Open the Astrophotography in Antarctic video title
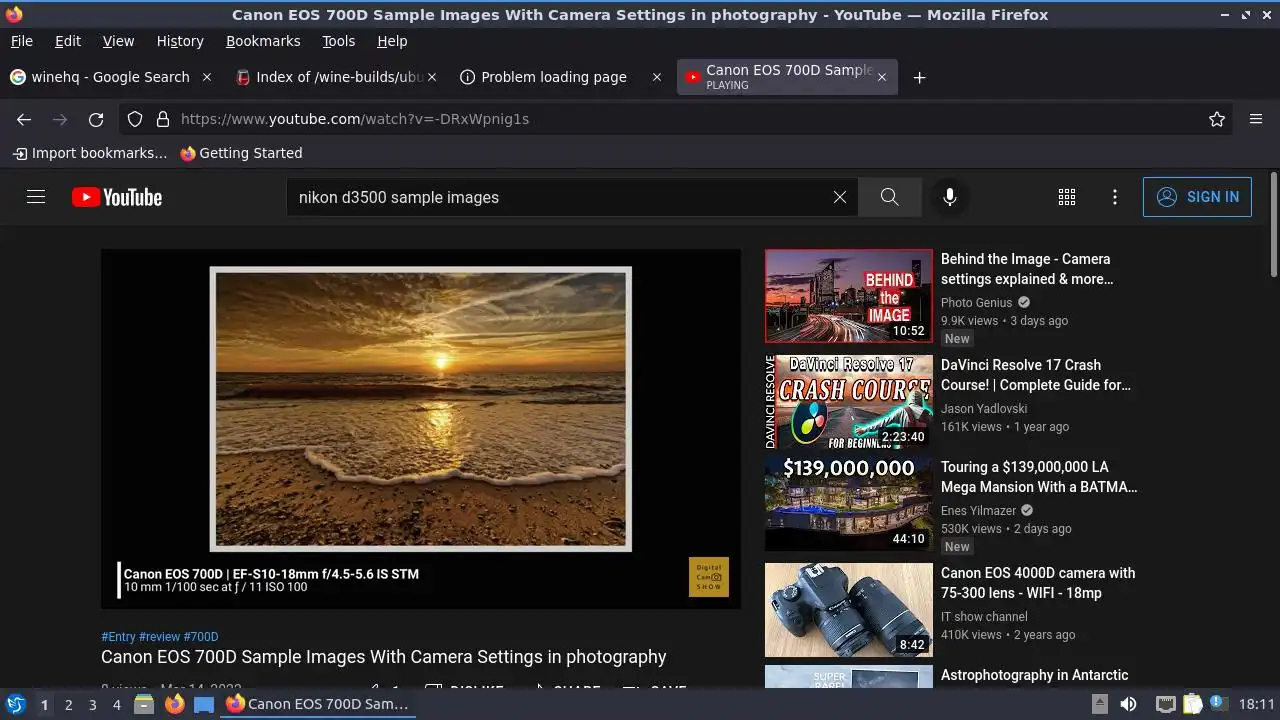The height and width of the screenshot is (720, 1280). click(x=1034, y=675)
